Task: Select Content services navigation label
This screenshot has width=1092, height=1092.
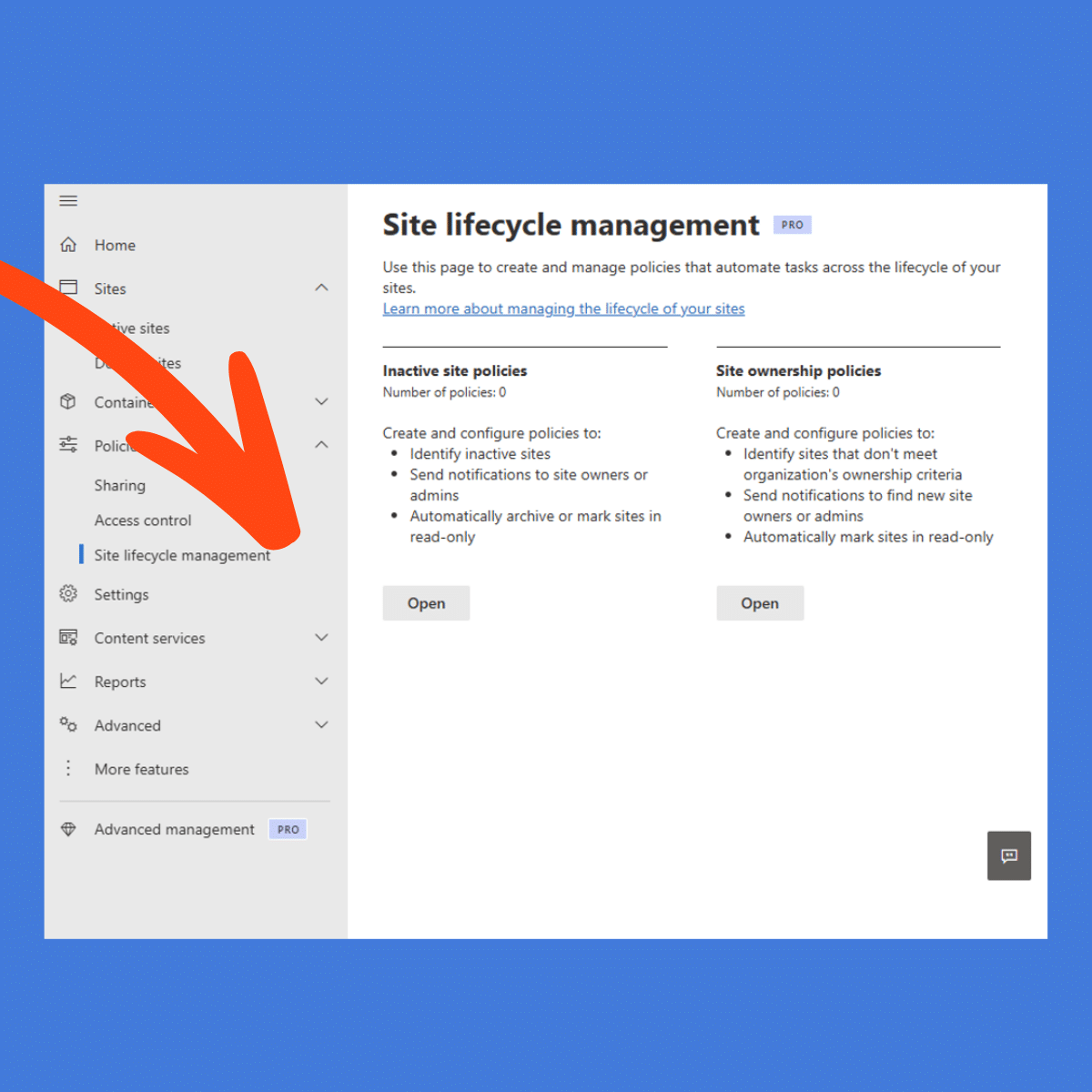Action: click(150, 638)
